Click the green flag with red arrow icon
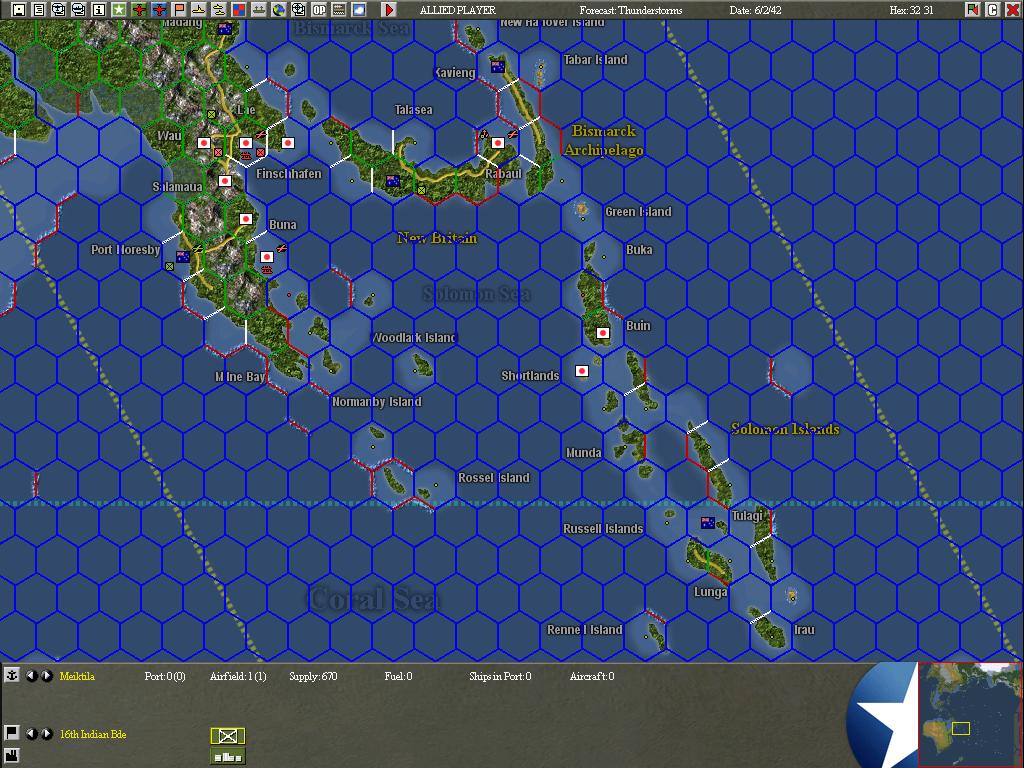This screenshot has height=768, width=1024. tap(972, 10)
